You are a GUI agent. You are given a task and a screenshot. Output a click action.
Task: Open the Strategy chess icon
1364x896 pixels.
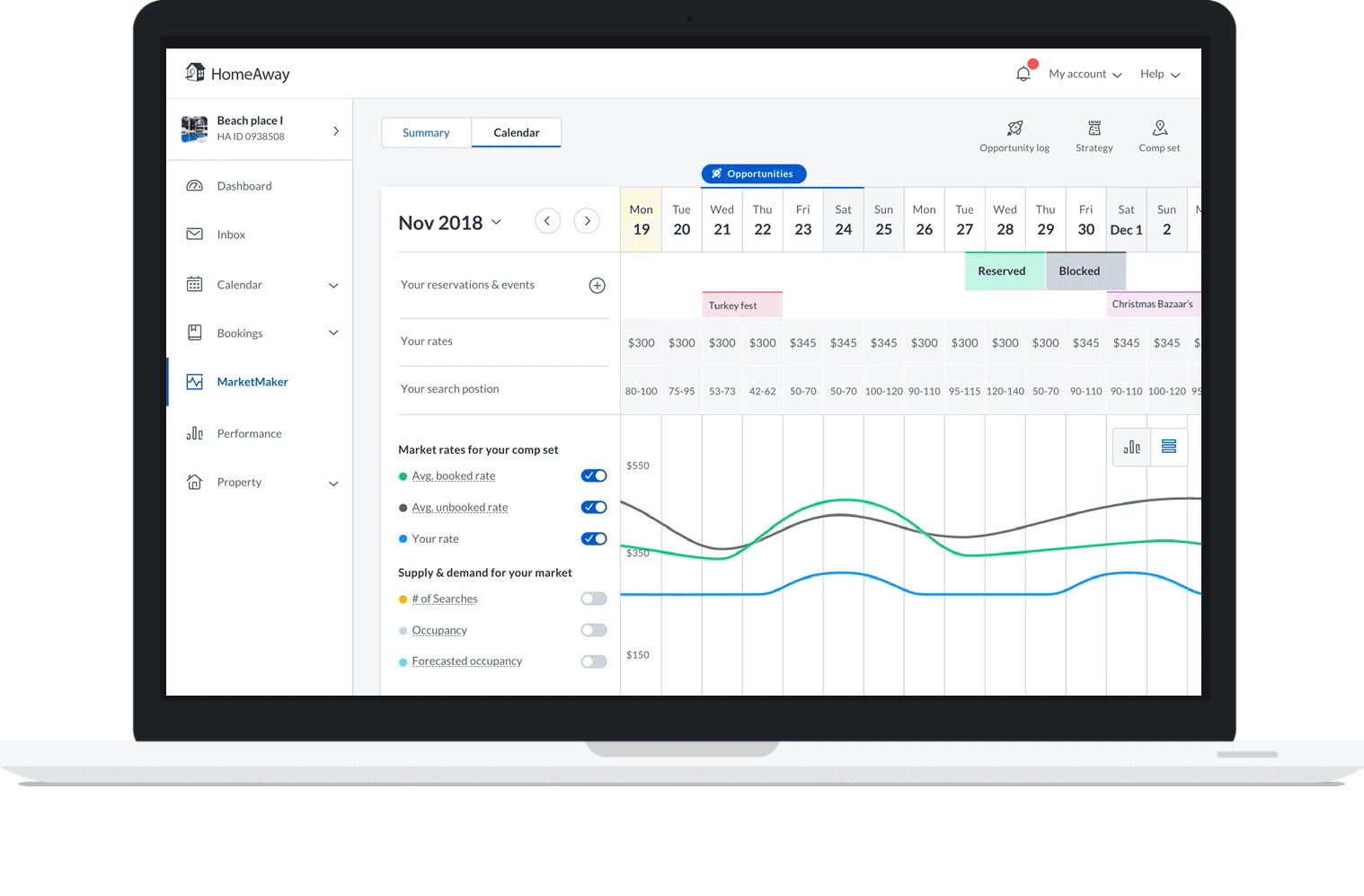[x=1094, y=128]
